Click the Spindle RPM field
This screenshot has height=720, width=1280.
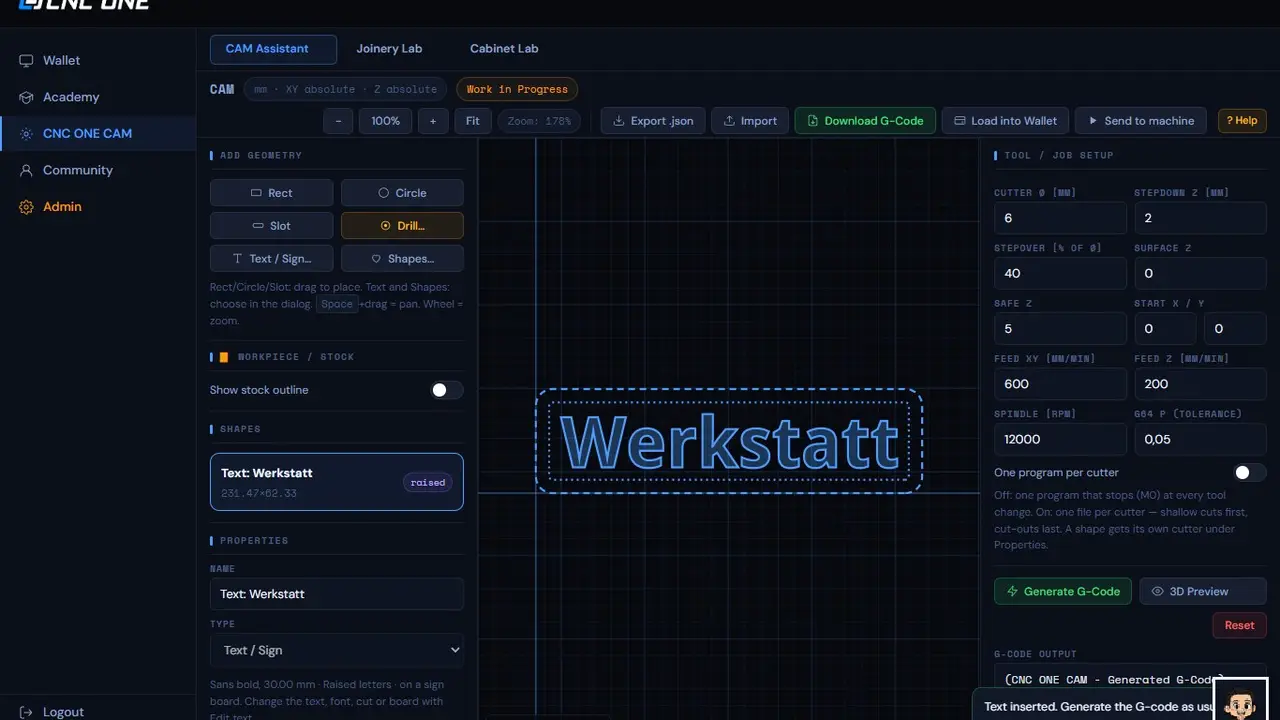pyautogui.click(x=1060, y=439)
